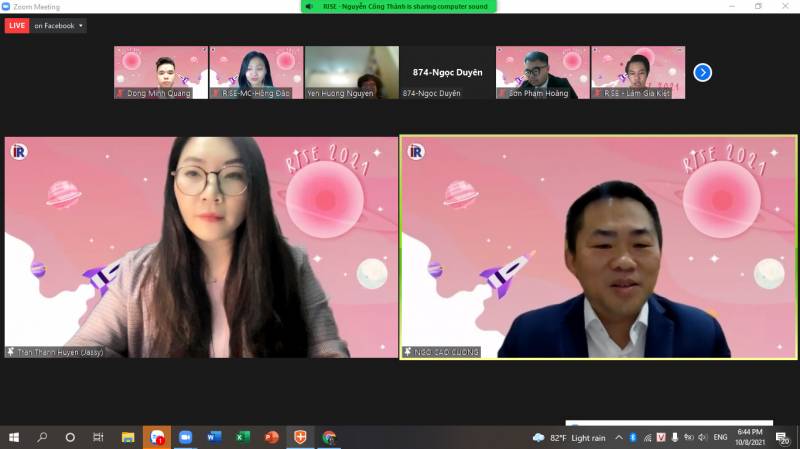Click the Windows Search icon

[42, 437]
